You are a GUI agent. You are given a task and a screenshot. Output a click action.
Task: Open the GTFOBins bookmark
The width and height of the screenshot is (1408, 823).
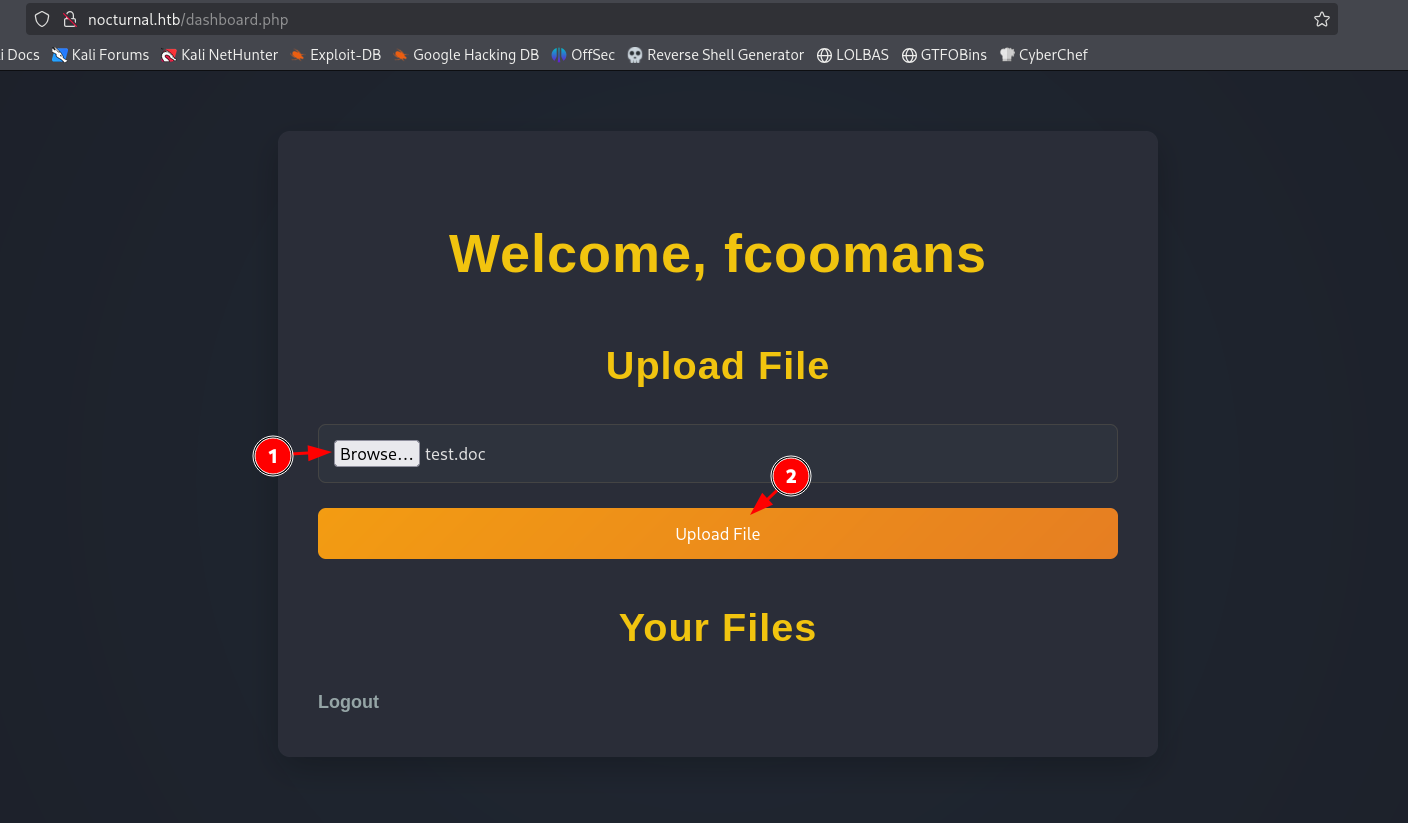(x=944, y=55)
